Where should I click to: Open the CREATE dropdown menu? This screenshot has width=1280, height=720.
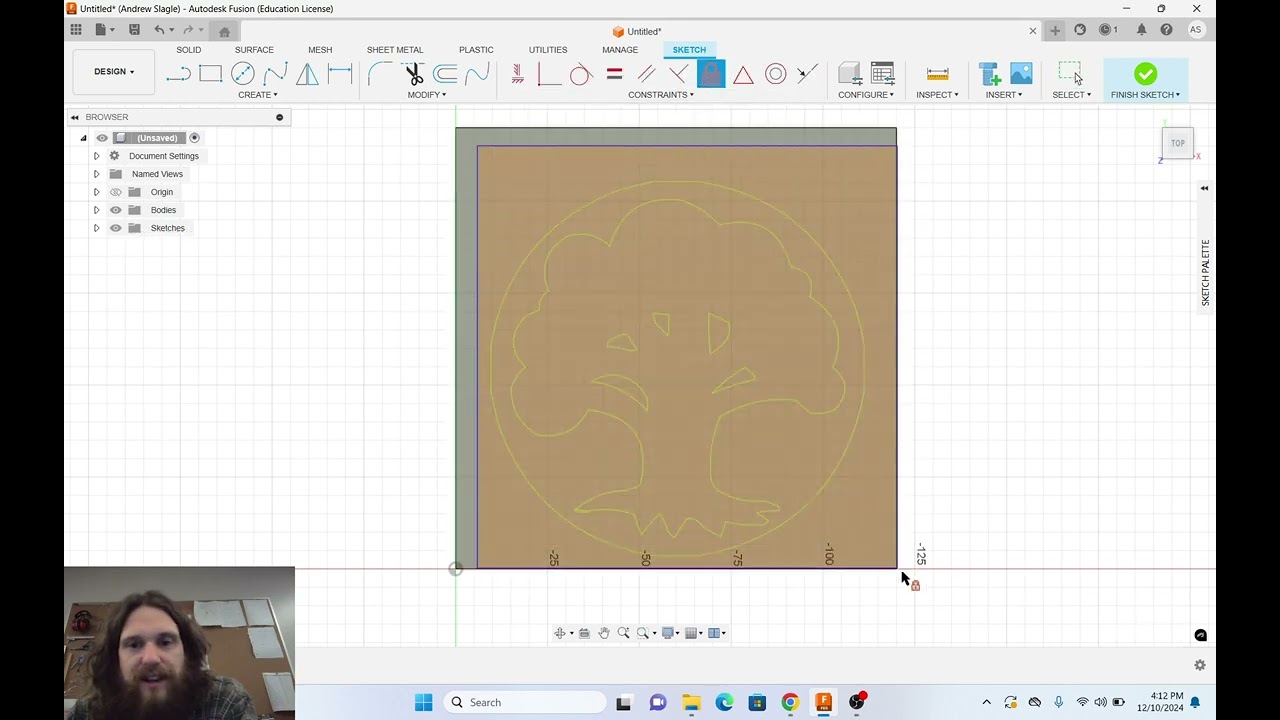click(258, 95)
